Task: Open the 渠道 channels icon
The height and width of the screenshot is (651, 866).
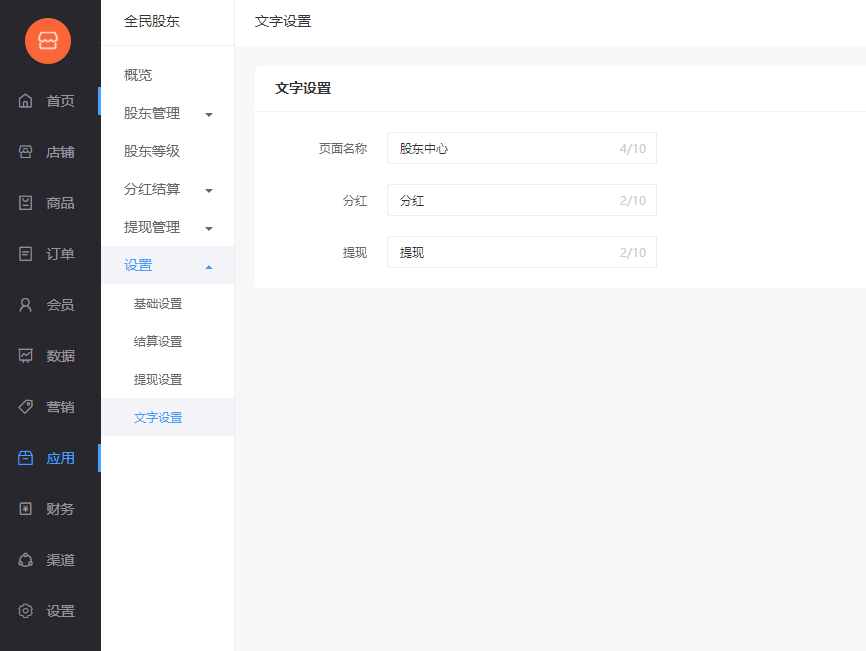Action: click(x=25, y=560)
